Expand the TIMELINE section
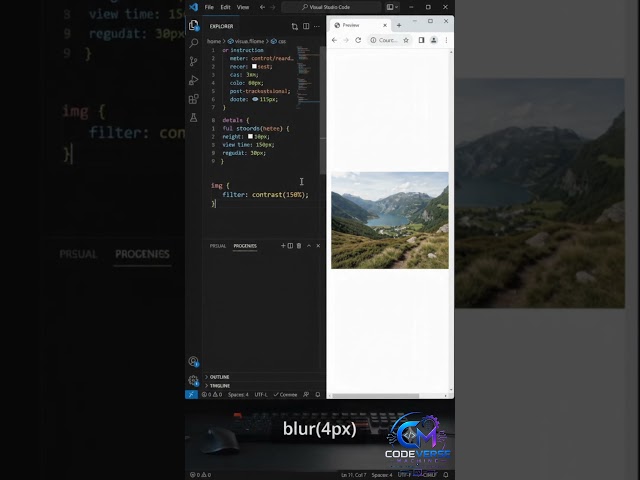640x480 pixels. pos(218,386)
